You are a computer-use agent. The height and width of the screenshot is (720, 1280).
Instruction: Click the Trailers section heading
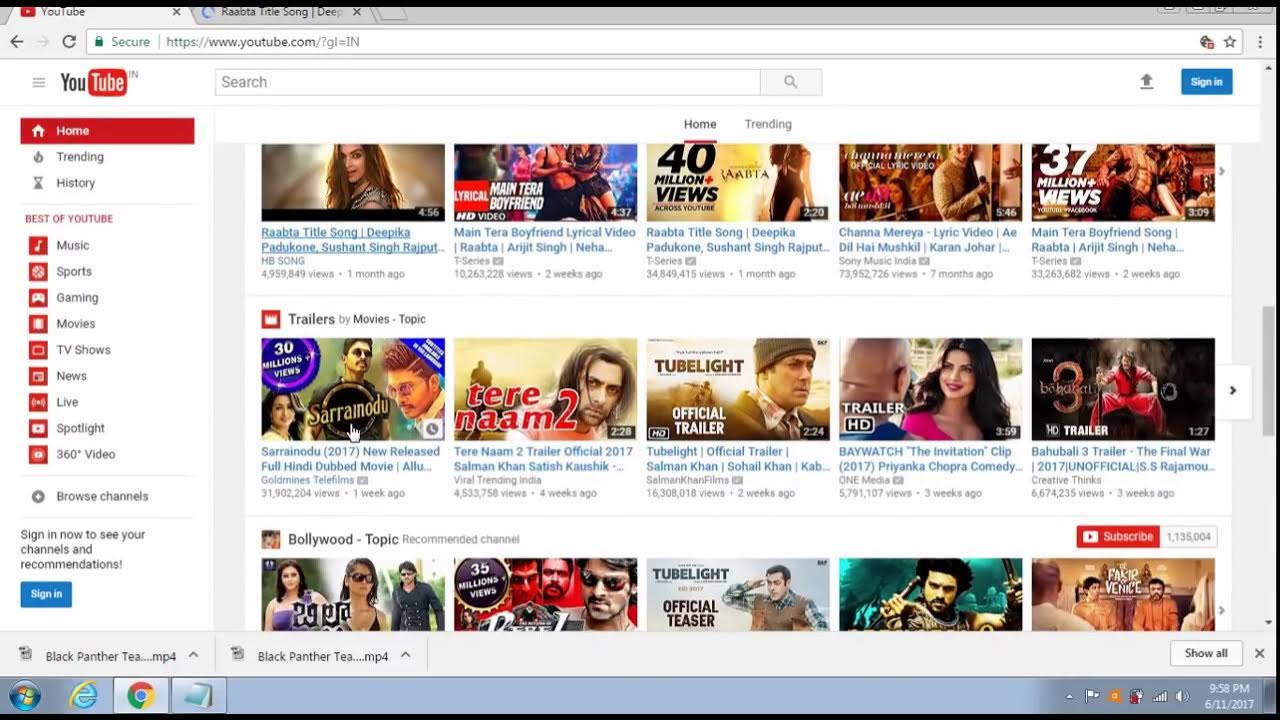[x=311, y=319]
